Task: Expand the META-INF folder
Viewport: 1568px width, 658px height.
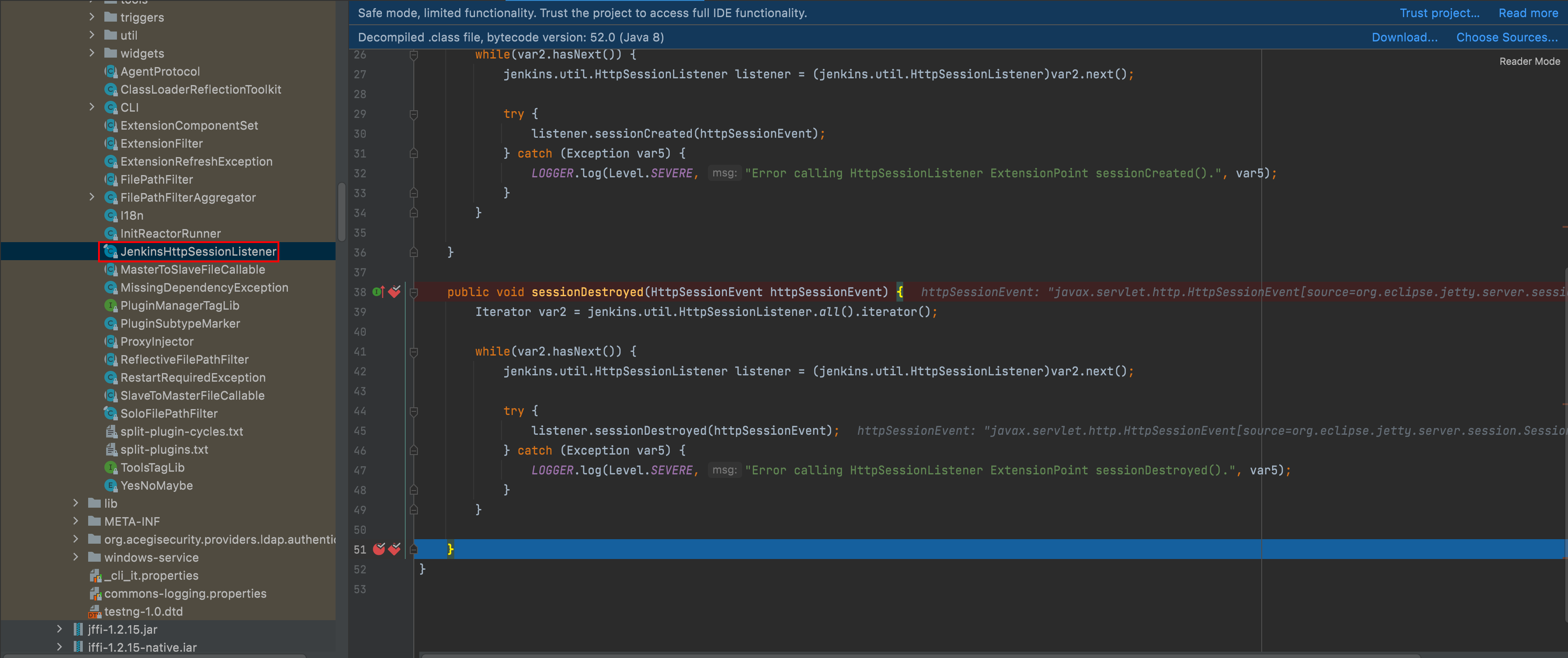Action: coord(76,521)
